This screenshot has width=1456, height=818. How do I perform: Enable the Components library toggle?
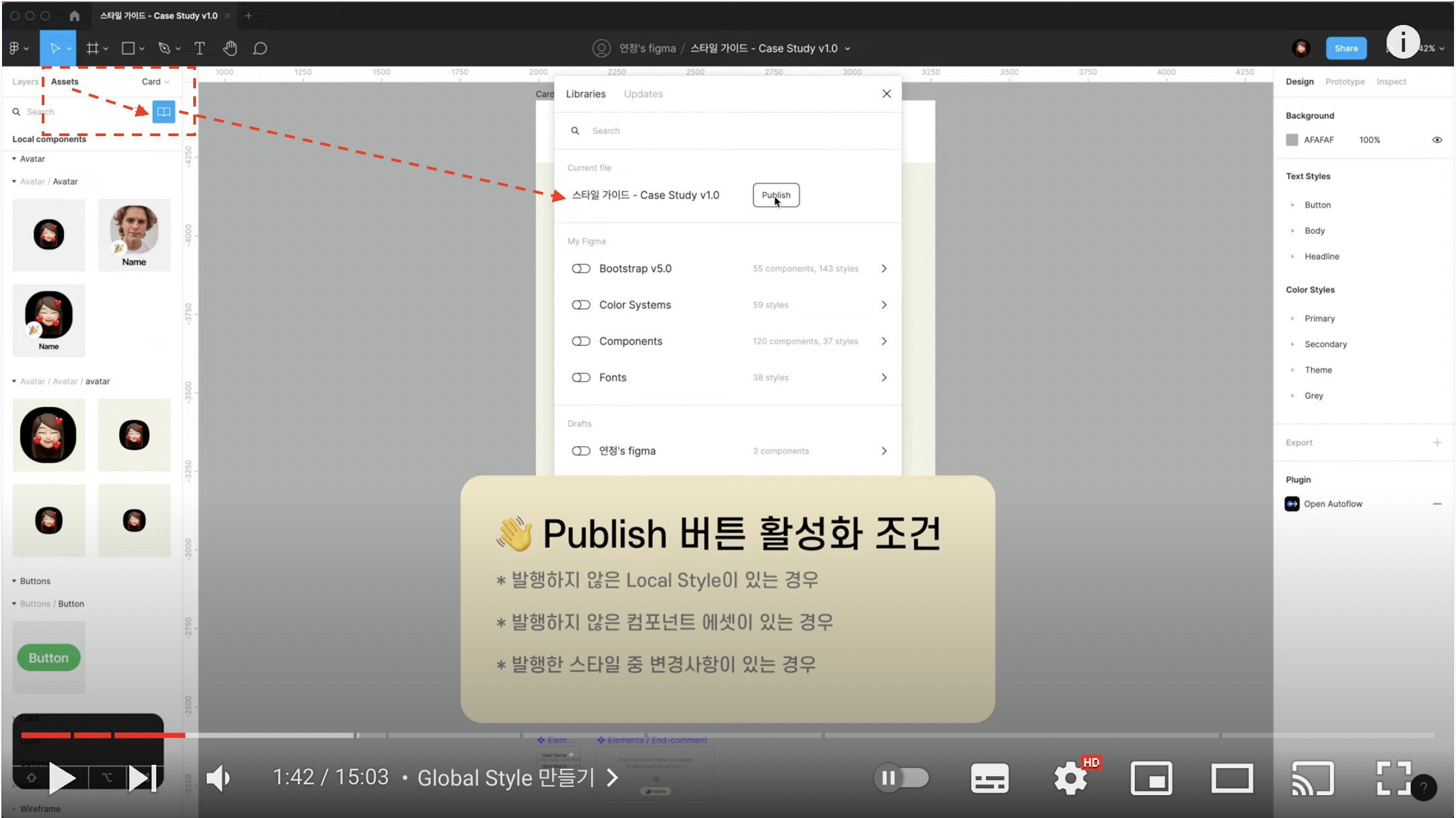[x=581, y=342]
